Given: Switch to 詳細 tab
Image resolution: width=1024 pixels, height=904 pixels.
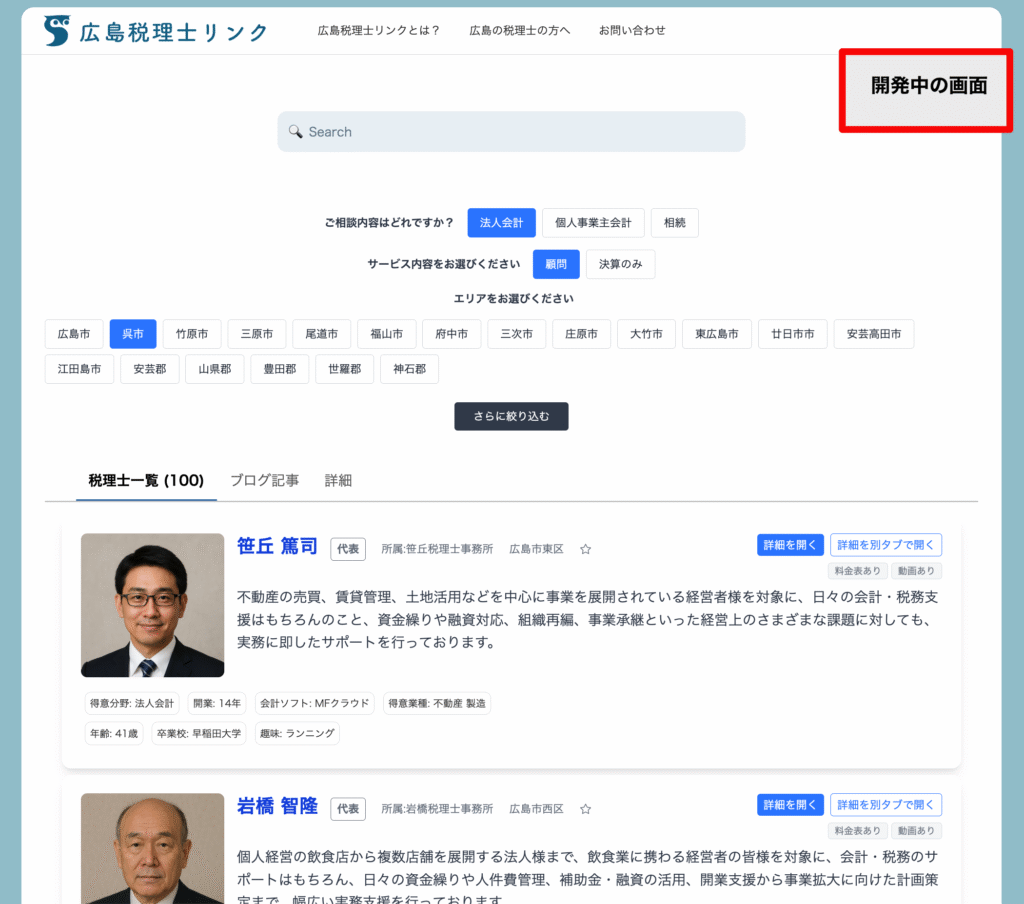Looking at the screenshot, I should pyautogui.click(x=338, y=481).
